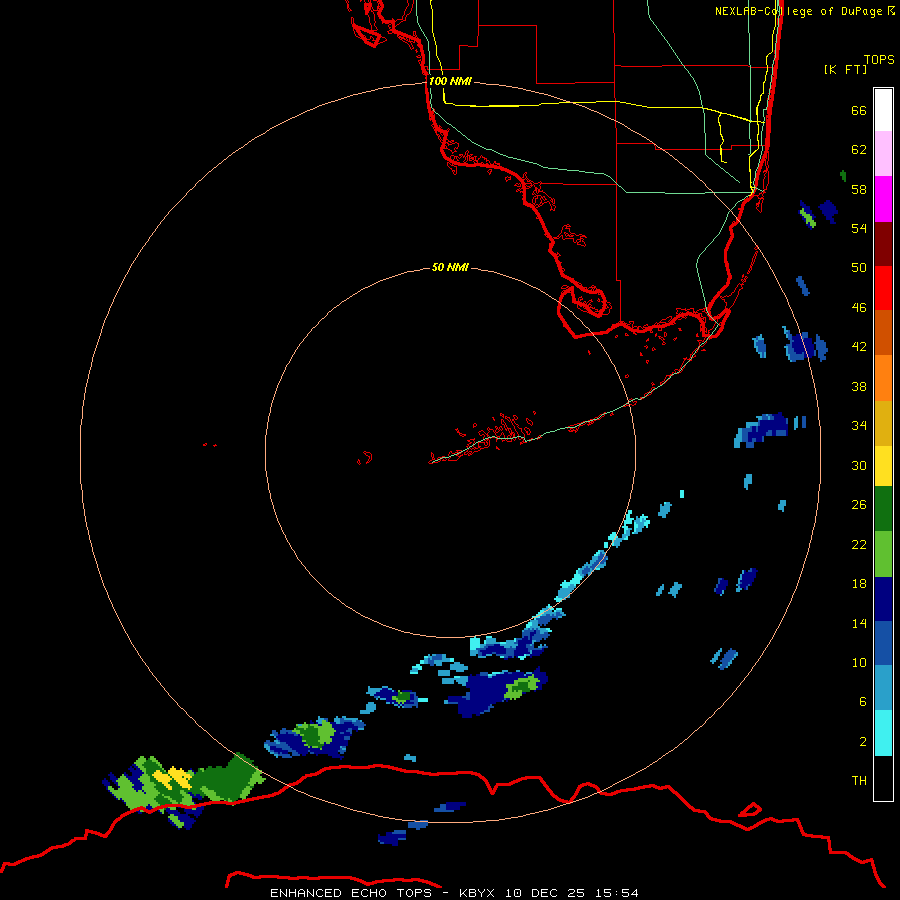Click the legend value "26"
Screen dimensions: 900x900
(x=859, y=505)
